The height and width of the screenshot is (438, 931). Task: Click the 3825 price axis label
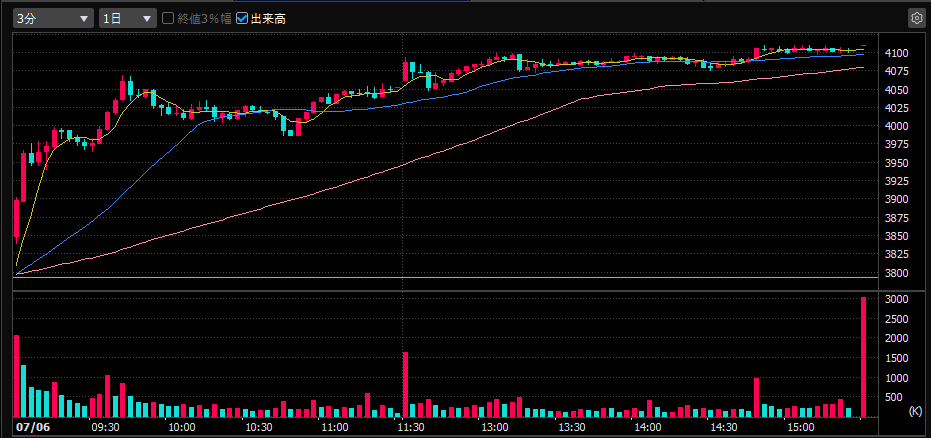(896, 255)
